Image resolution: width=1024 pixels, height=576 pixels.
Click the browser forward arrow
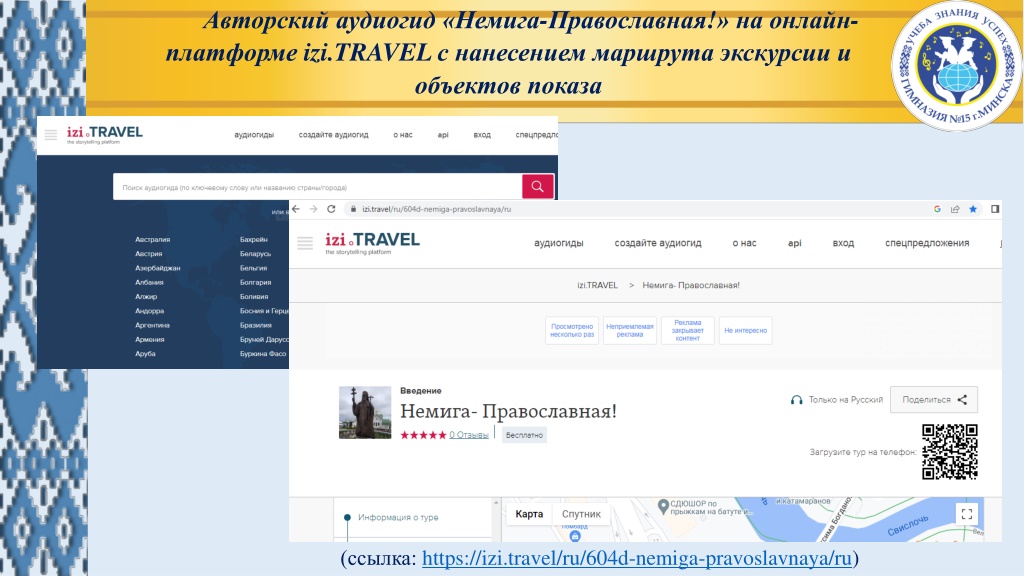pos(313,209)
